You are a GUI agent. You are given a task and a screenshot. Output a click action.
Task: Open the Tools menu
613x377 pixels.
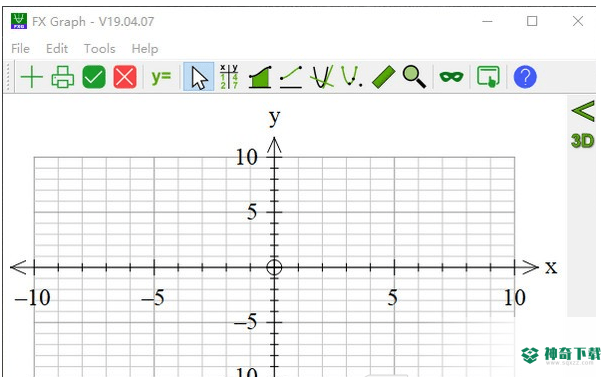coord(100,49)
